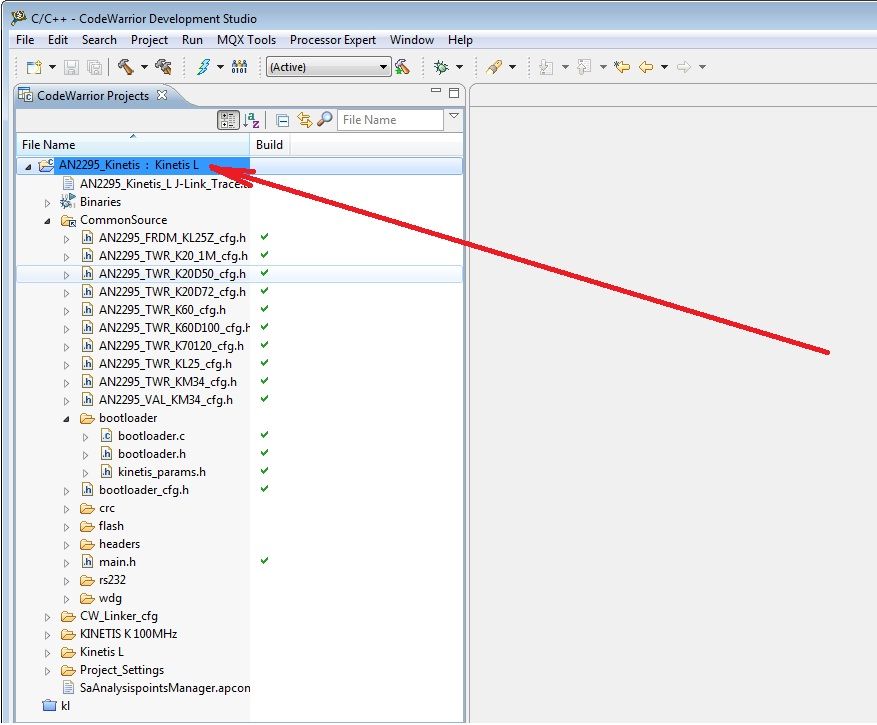Expand the crc folder
The image size is (877, 725).
pyautogui.click(x=67, y=509)
